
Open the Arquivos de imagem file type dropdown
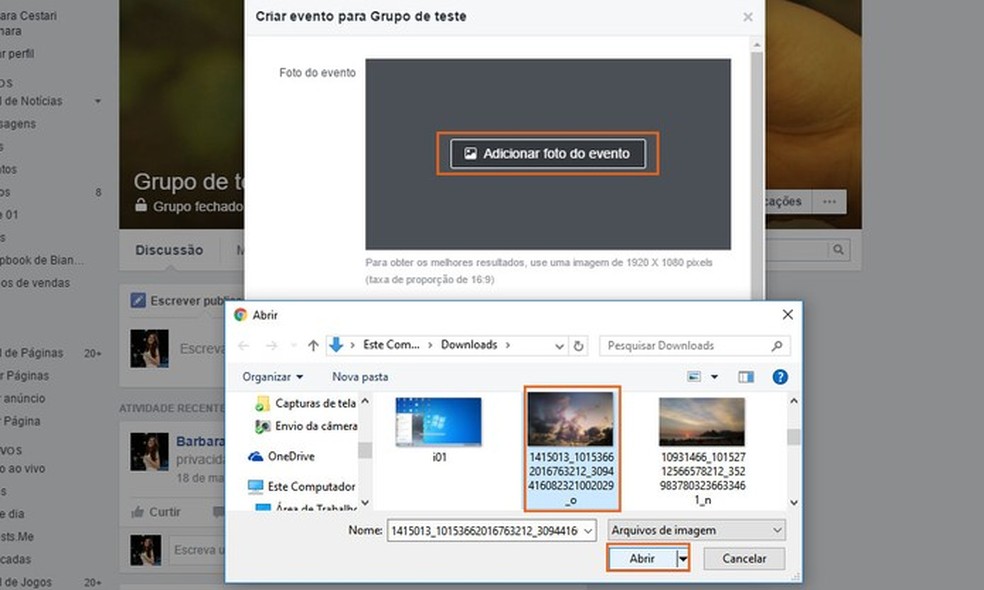(696, 530)
